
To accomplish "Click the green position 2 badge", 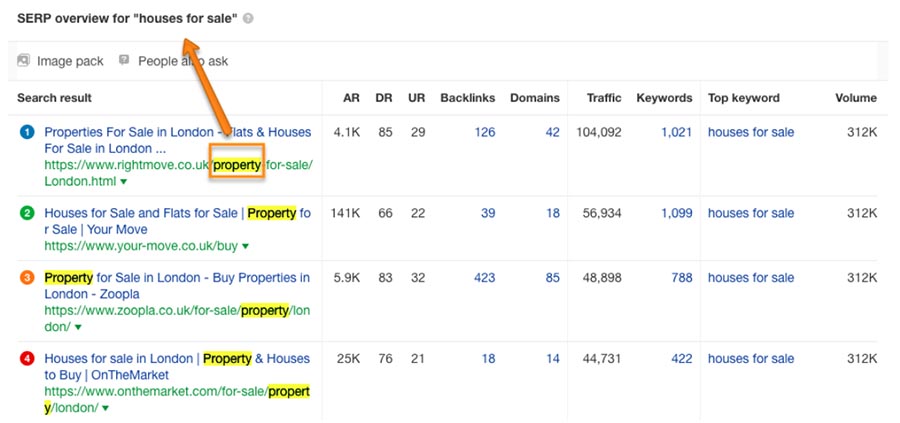I will coord(28,214).
